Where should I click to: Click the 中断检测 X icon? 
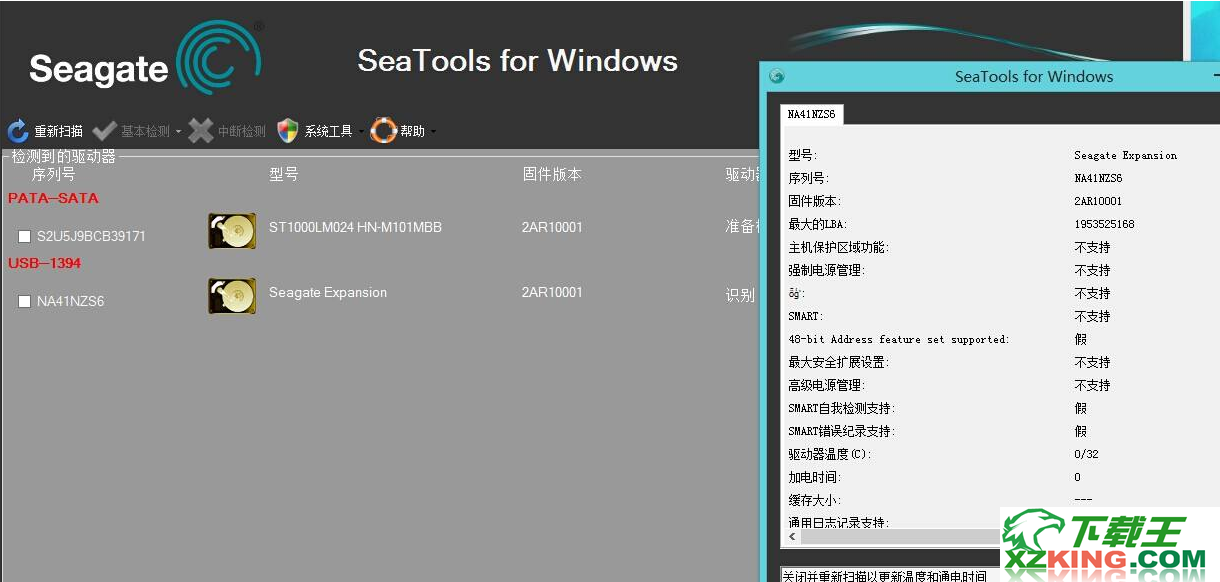coord(201,131)
